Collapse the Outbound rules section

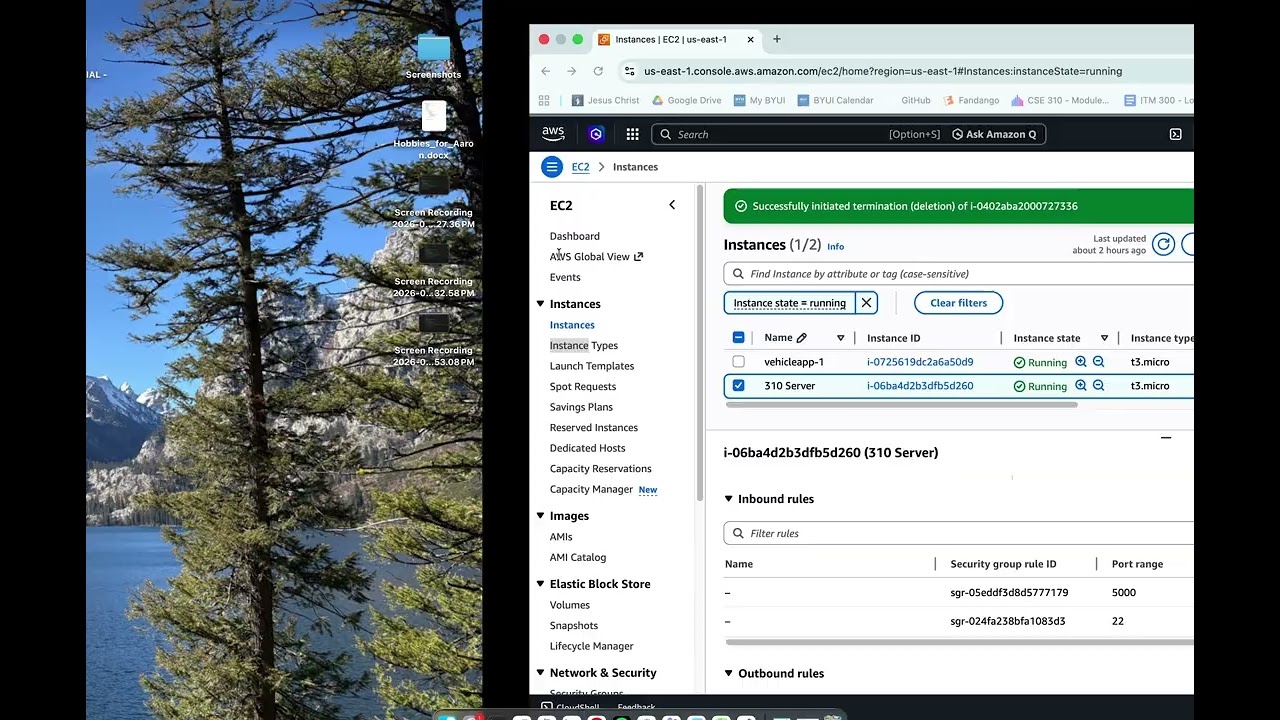pos(728,673)
